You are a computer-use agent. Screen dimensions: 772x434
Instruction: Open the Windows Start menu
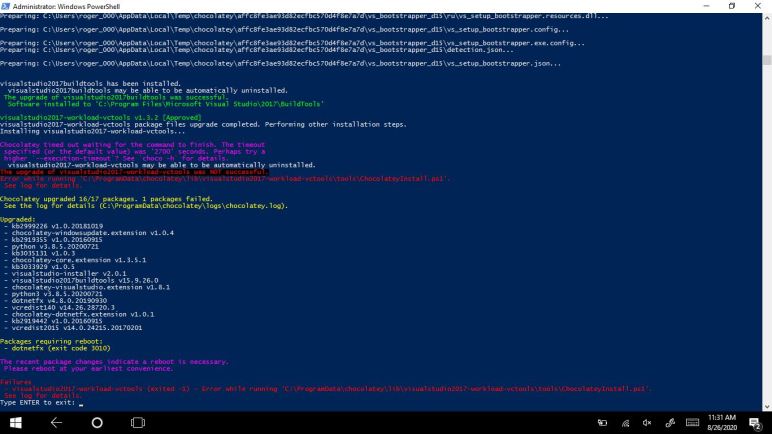click(x=16, y=422)
